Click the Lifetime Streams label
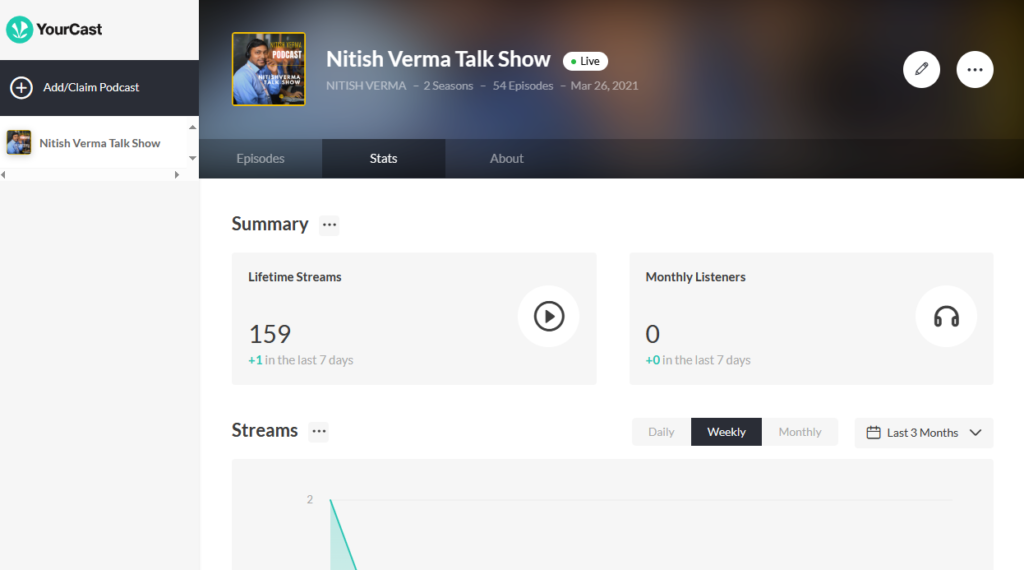Image resolution: width=1024 pixels, height=570 pixels. [x=295, y=277]
